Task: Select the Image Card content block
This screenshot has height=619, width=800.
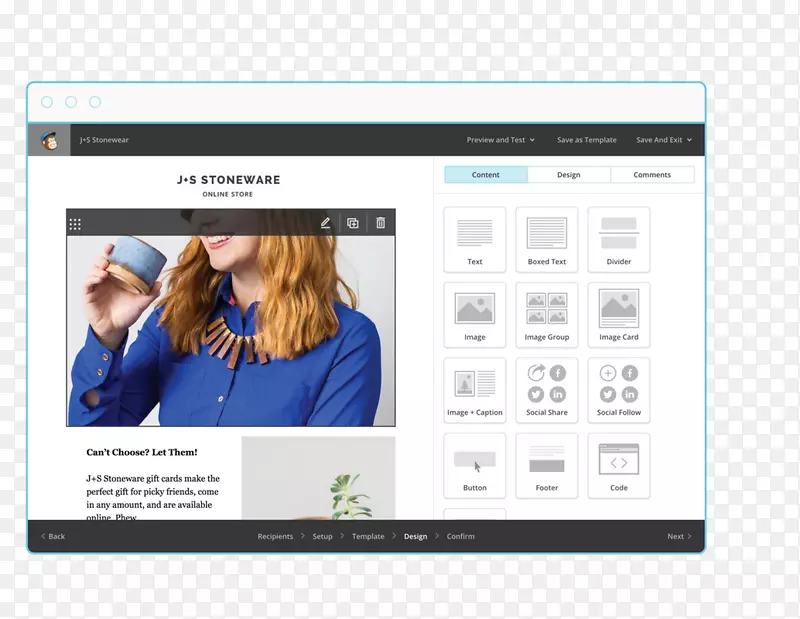Action: 618,315
